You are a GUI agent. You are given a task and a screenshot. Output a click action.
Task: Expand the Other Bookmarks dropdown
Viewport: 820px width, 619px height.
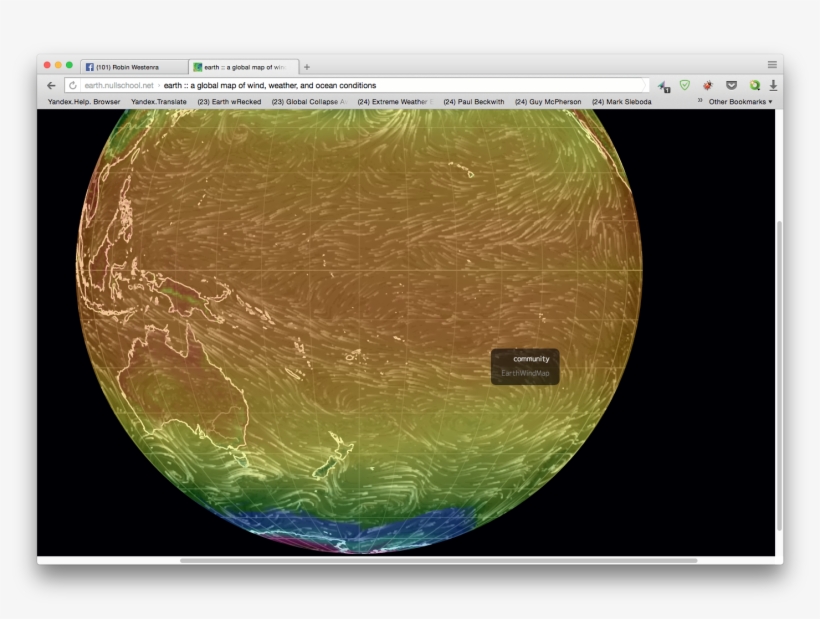point(740,102)
